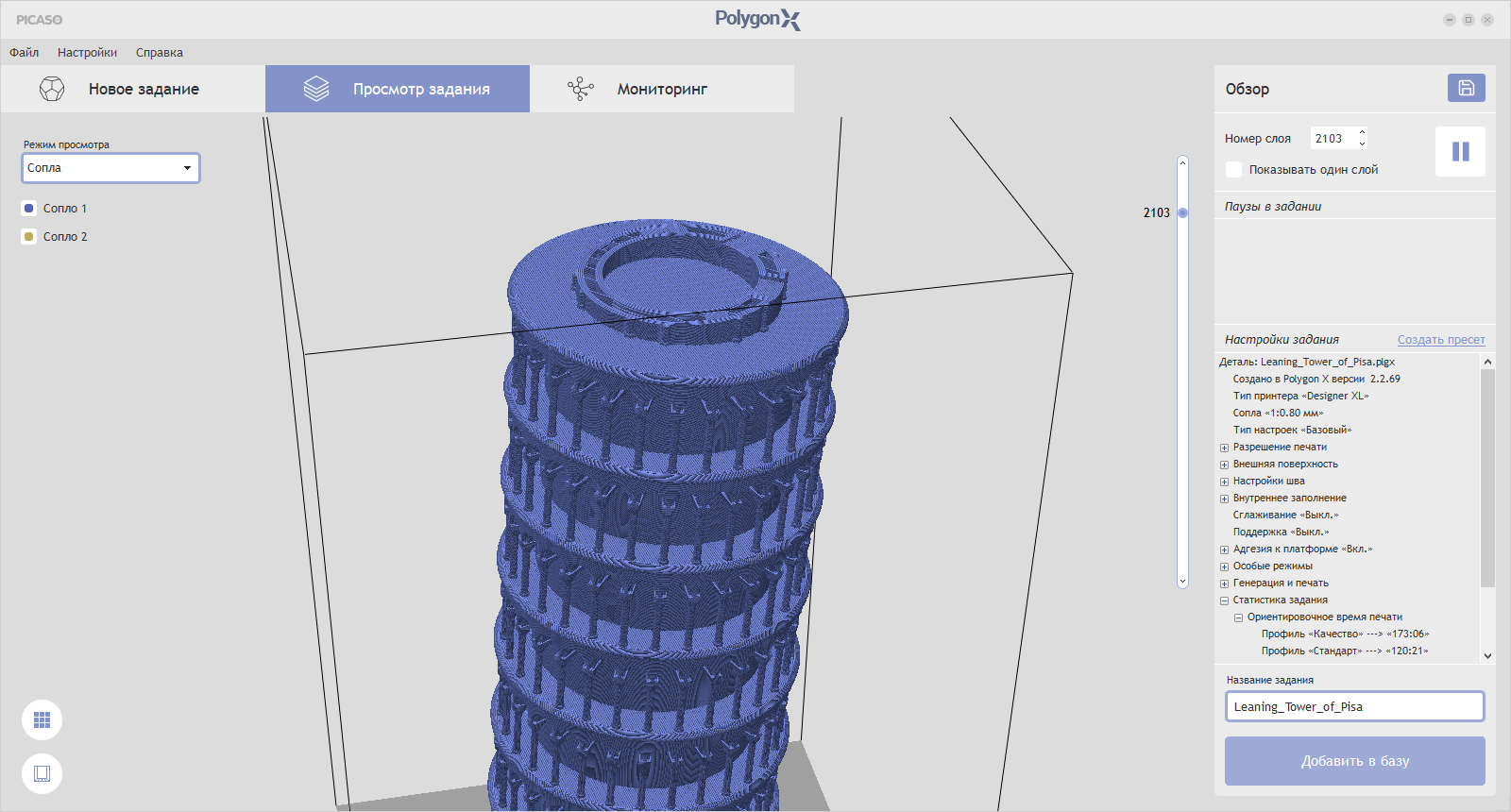
Task: Click the PICASO logo
Action: coord(40,20)
